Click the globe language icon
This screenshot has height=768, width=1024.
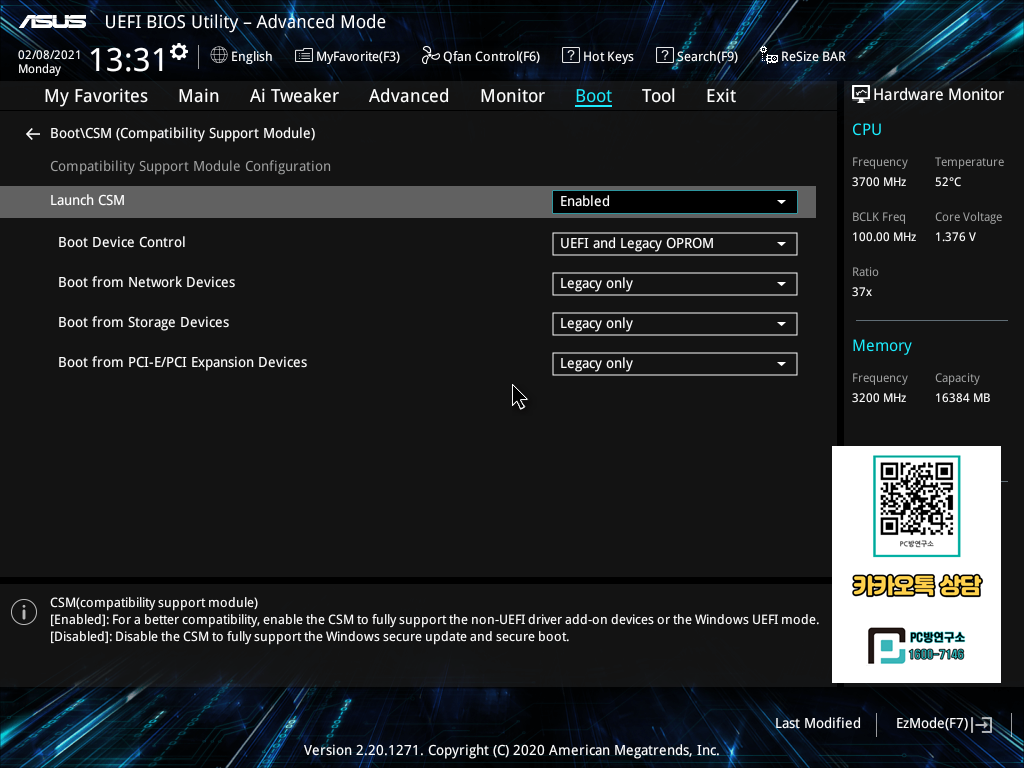point(219,56)
